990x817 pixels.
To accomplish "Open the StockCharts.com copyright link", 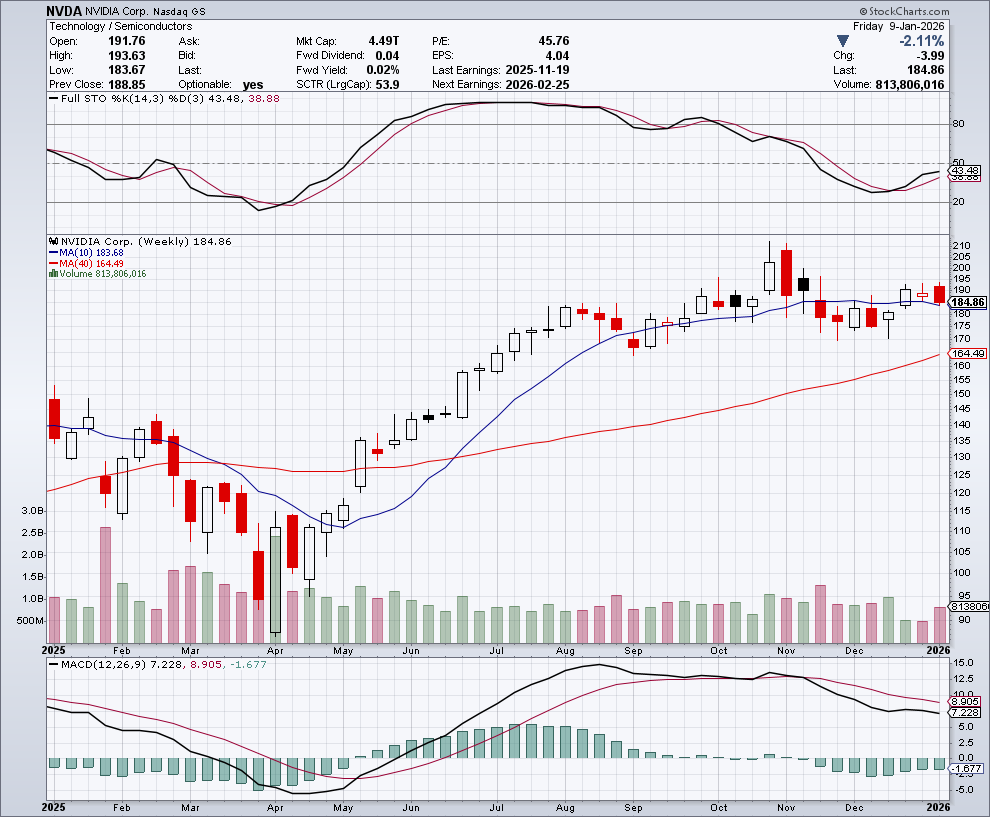I will [x=935, y=10].
